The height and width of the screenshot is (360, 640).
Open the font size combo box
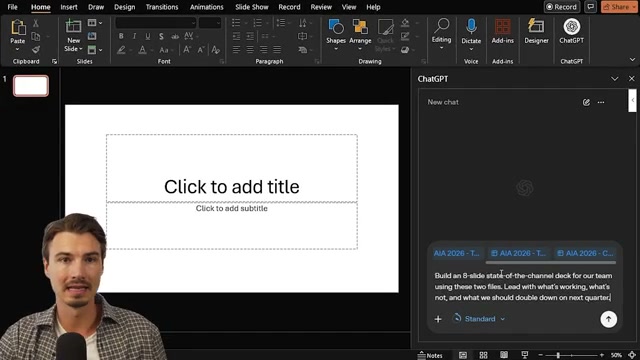[x=210, y=23]
